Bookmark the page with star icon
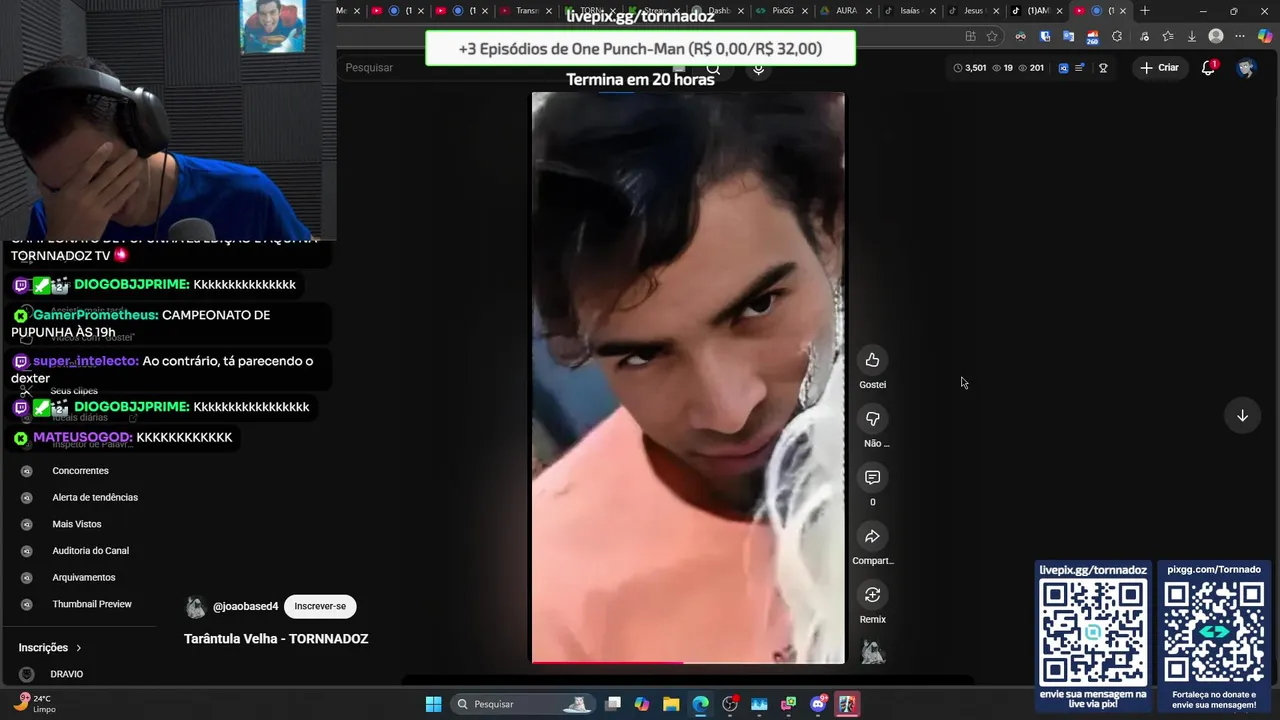The height and width of the screenshot is (720, 1280). pyautogui.click(x=992, y=36)
